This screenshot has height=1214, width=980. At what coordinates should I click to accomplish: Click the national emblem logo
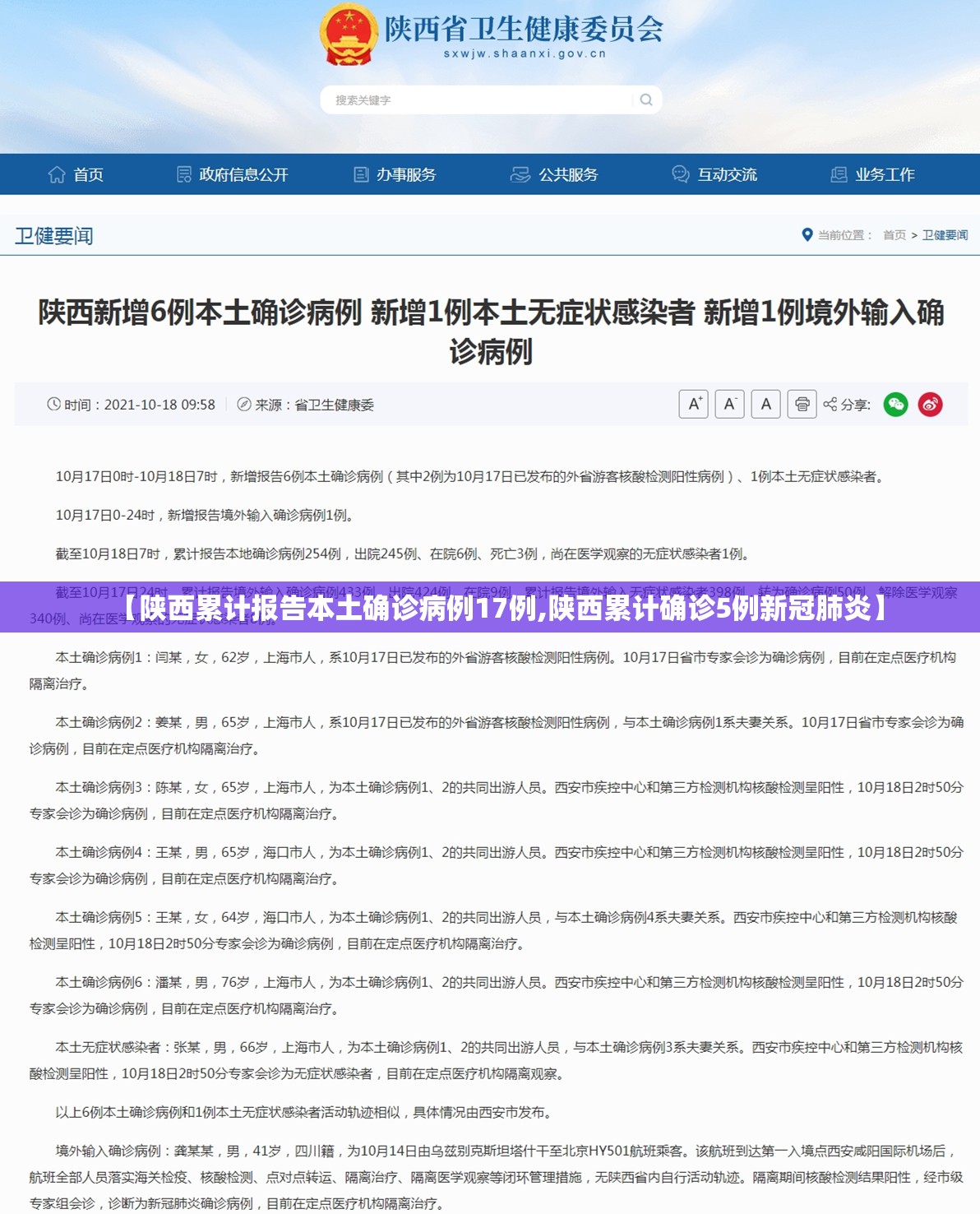pyautogui.click(x=349, y=35)
